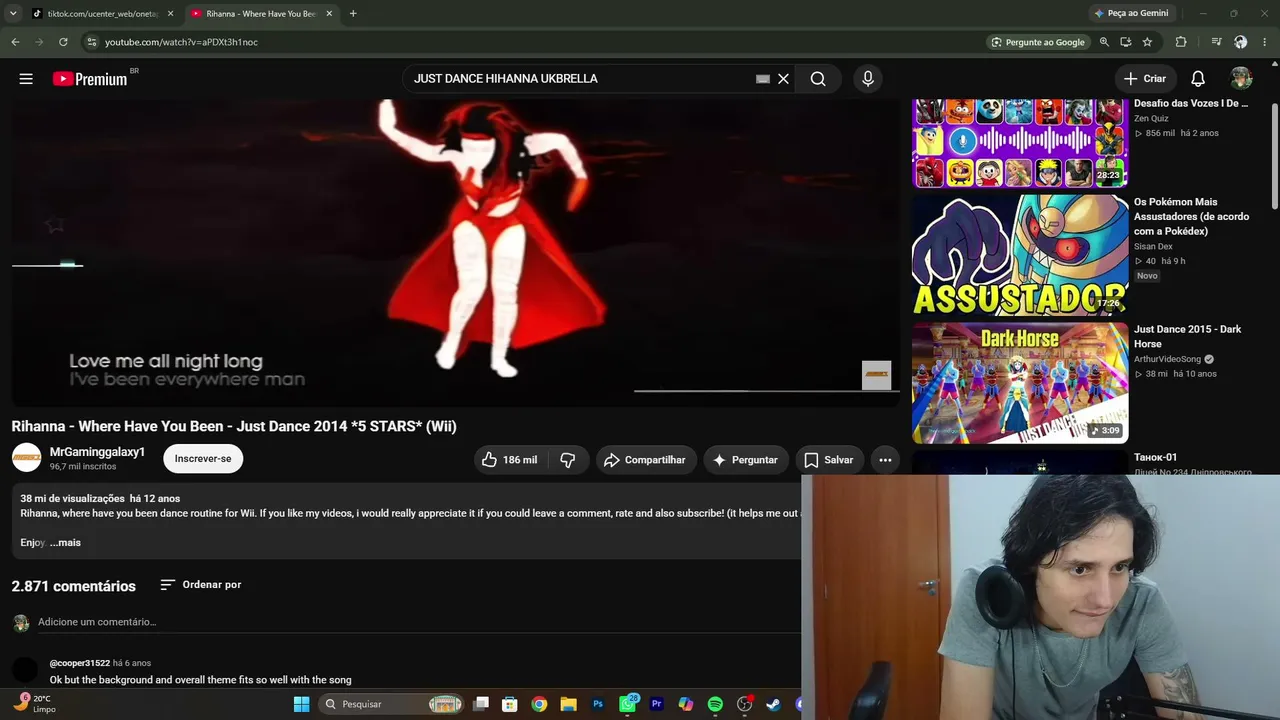View site information icon in address bar
The image size is (1280, 720).
pos(91,42)
